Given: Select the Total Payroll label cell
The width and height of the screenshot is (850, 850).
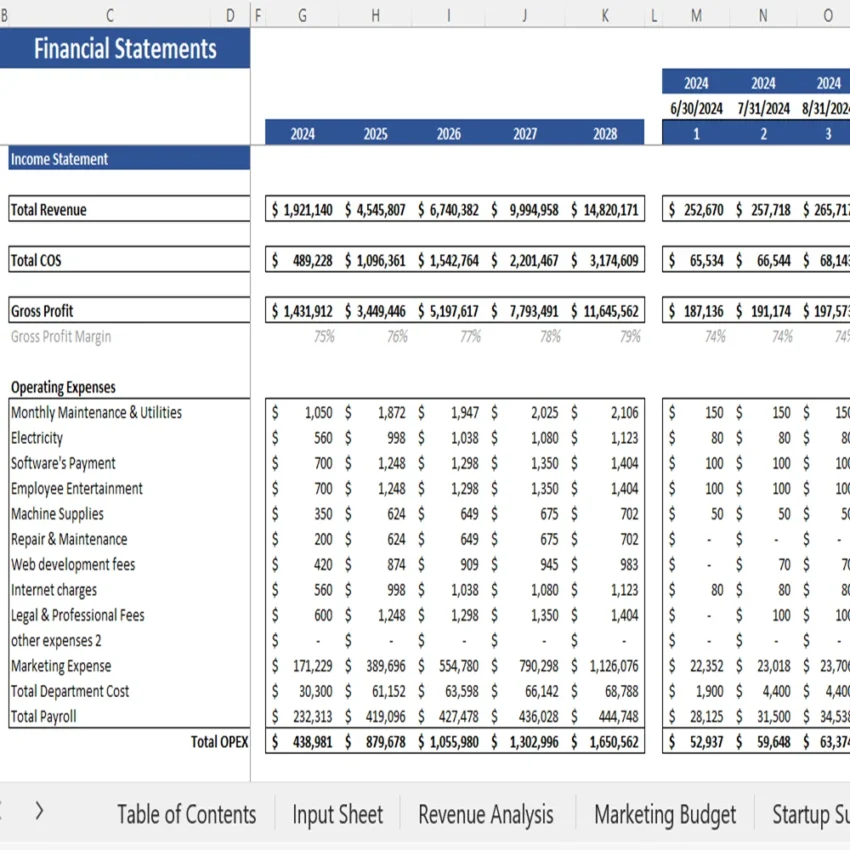Looking at the screenshot, I should [x=43, y=716].
